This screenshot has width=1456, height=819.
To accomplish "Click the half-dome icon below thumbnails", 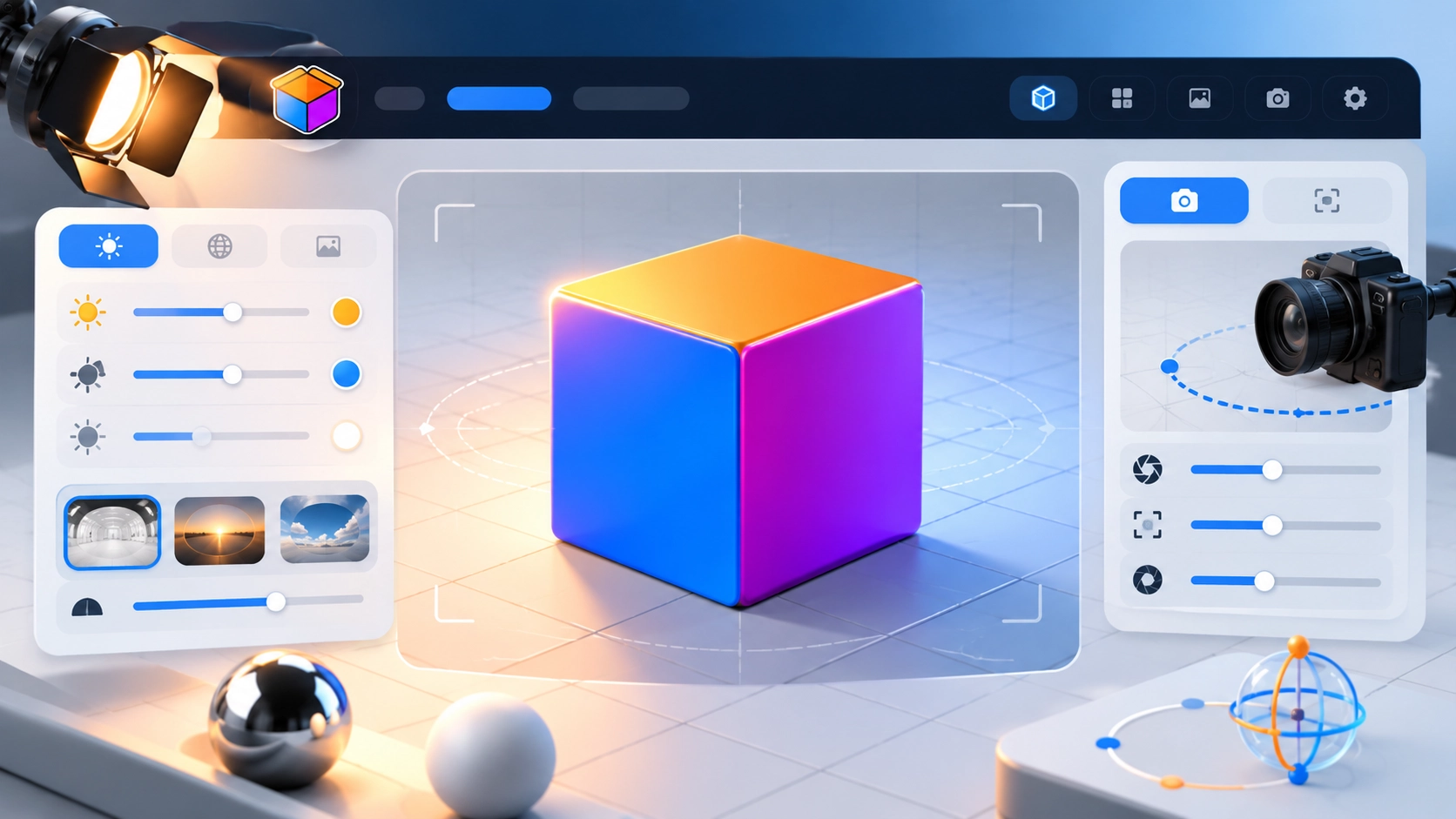I will click(87, 607).
